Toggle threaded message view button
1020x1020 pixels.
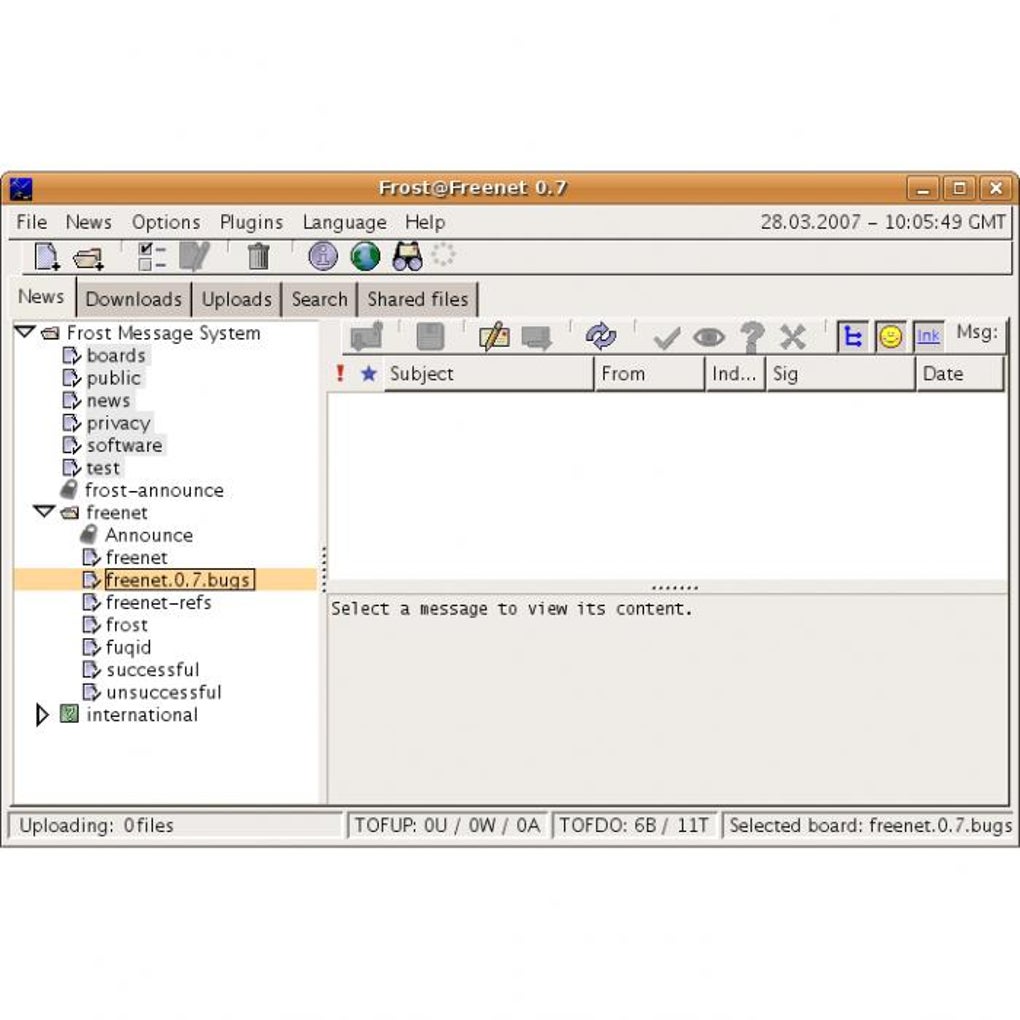coord(852,336)
